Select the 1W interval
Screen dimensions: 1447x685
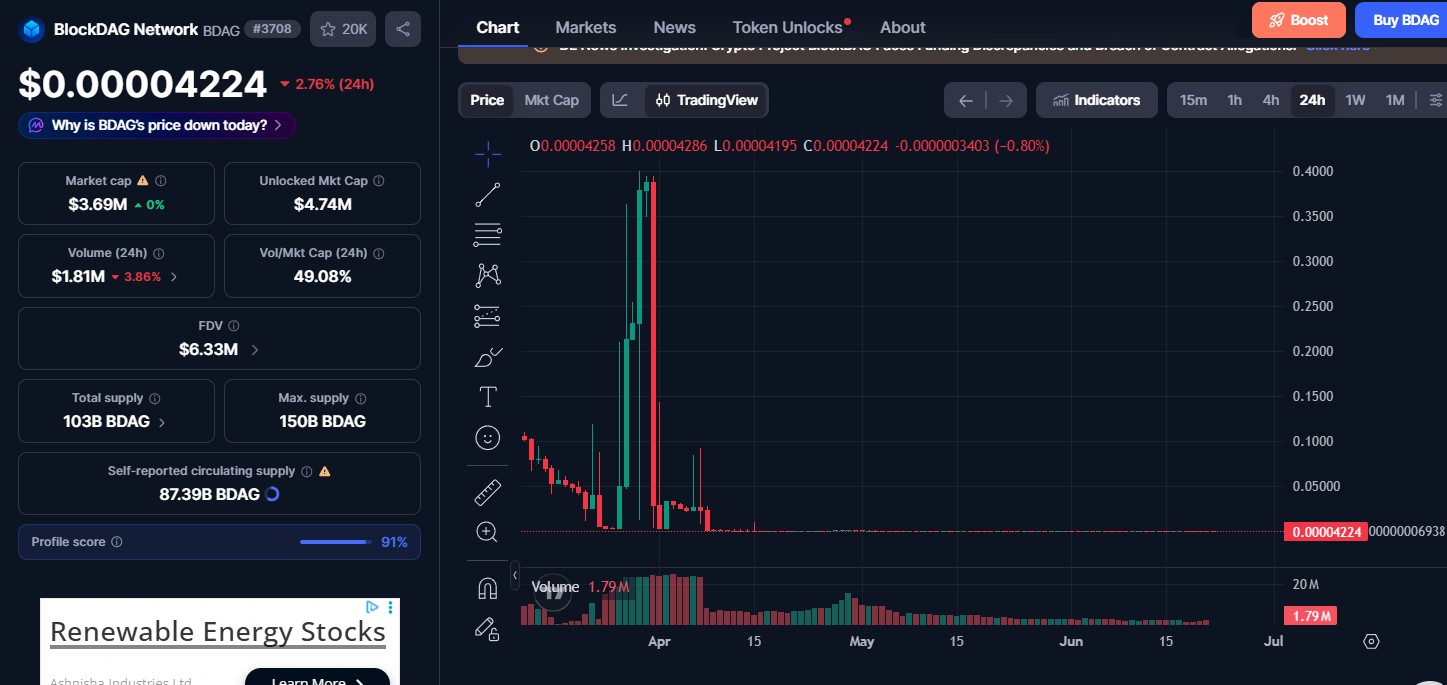coord(1355,100)
